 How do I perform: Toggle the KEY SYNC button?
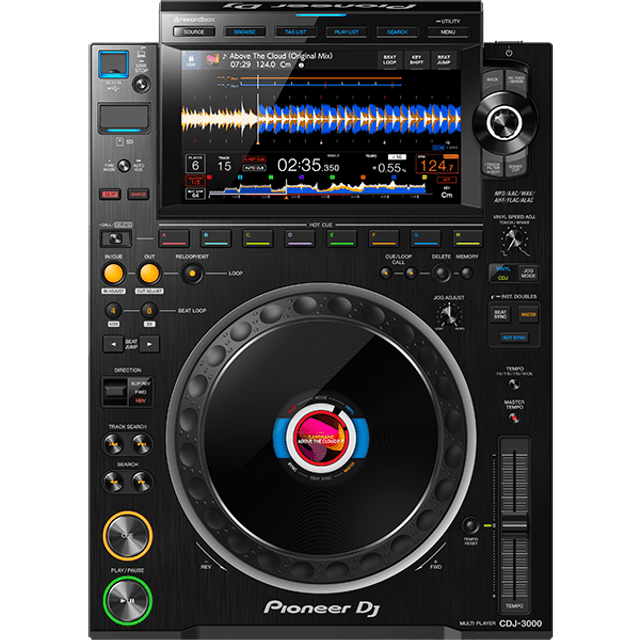[514, 338]
